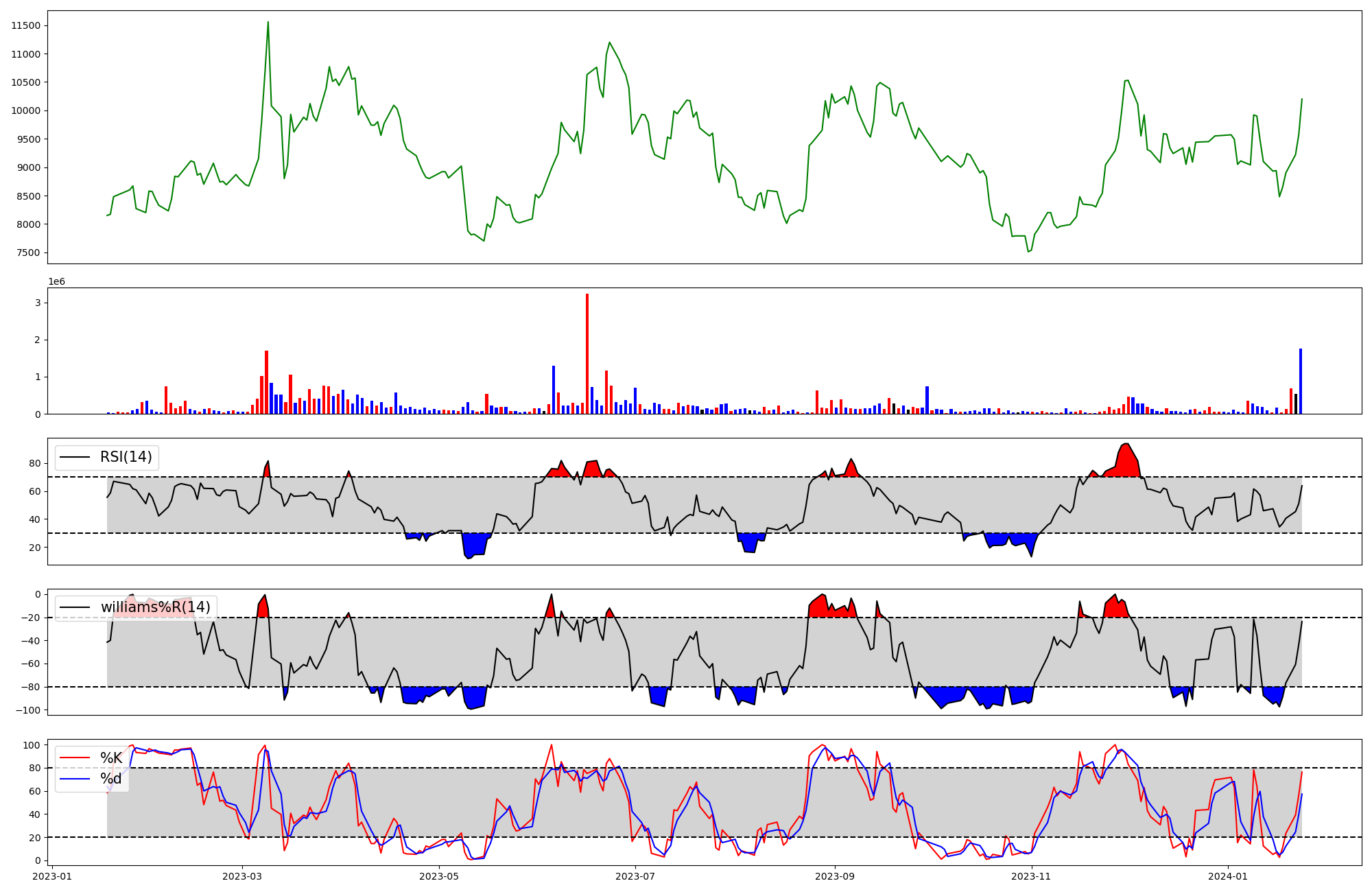The image size is (1372, 892).
Task: Click the -100 Williams axis label
Action: click(x=29, y=710)
